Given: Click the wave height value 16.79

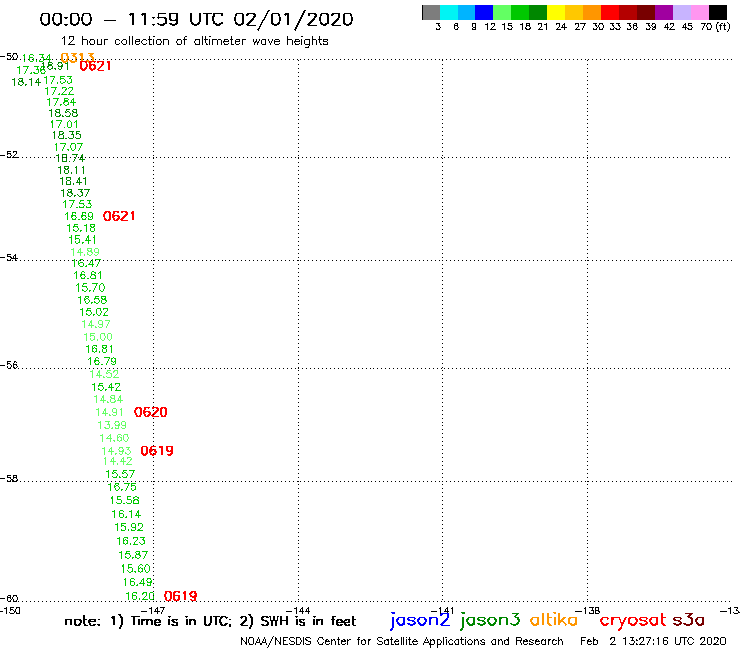Looking at the screenshot, I should coord(102,362).
